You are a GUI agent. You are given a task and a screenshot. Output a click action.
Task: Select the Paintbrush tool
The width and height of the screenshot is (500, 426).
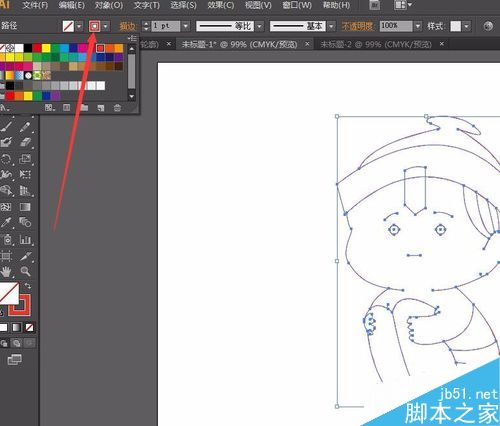click(x=7, y=127)
